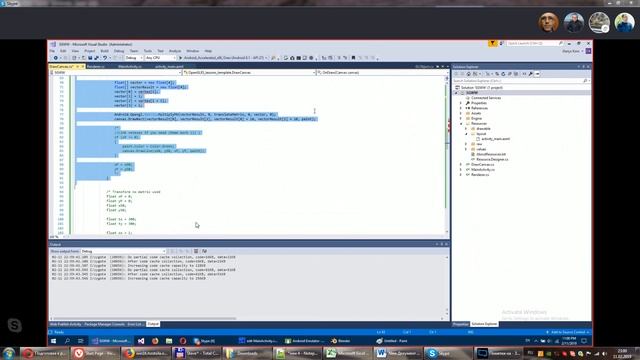Expand the Assets folder node
Screen dimensions: 640x360
pos(461,113)
